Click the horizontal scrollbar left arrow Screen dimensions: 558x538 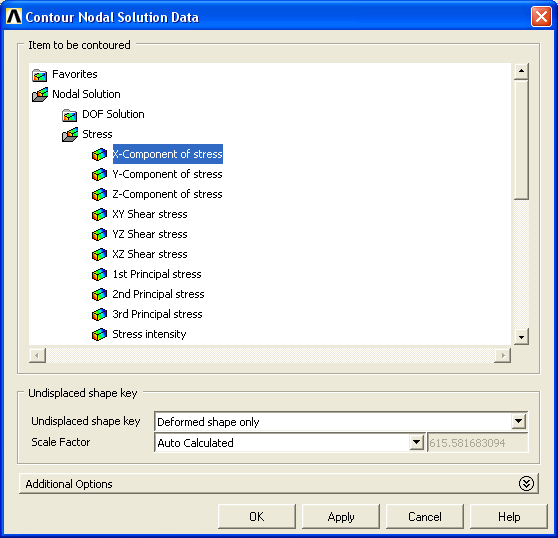(37, 355)
